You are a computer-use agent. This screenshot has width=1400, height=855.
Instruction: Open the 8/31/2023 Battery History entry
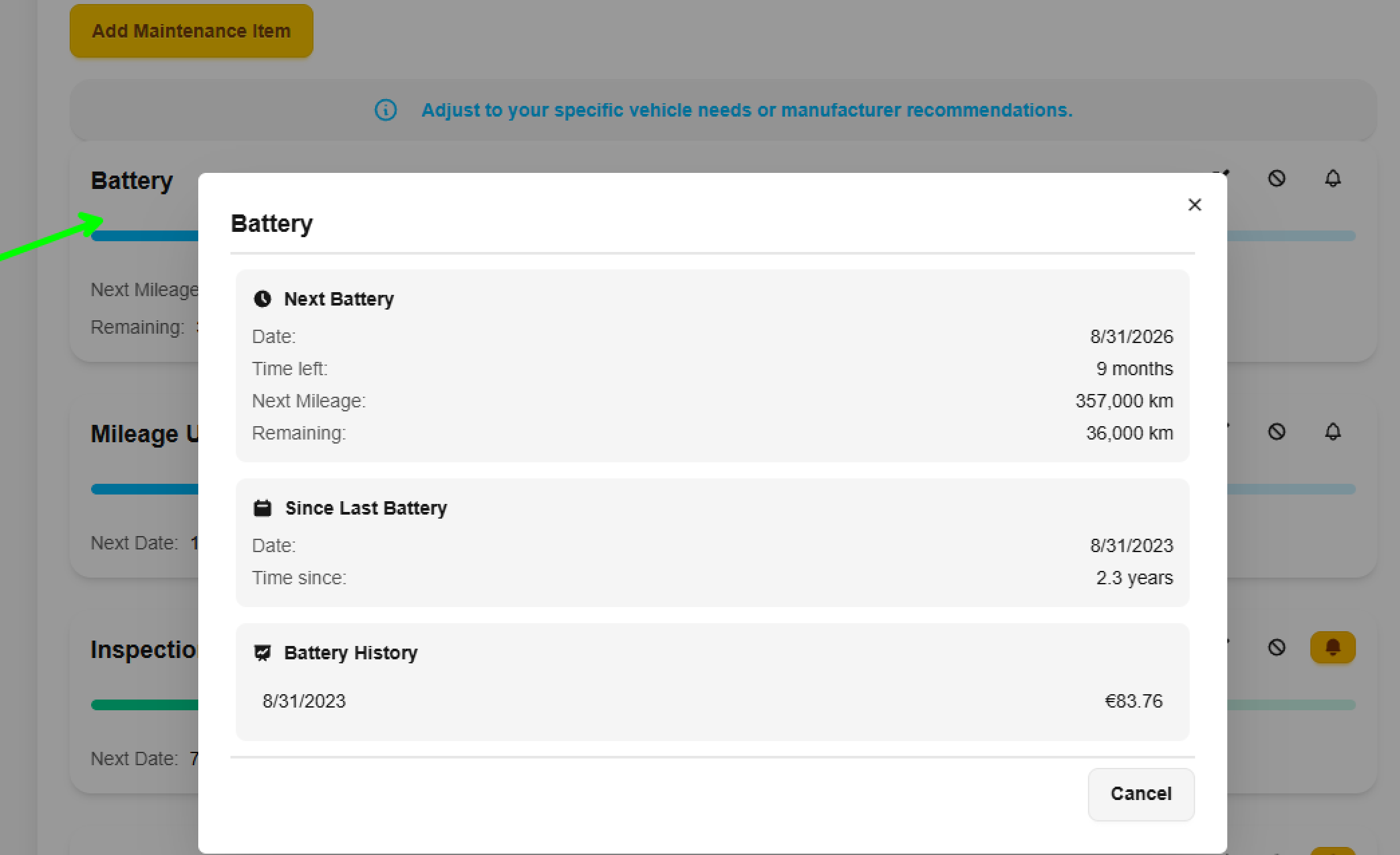click(304, 701)
